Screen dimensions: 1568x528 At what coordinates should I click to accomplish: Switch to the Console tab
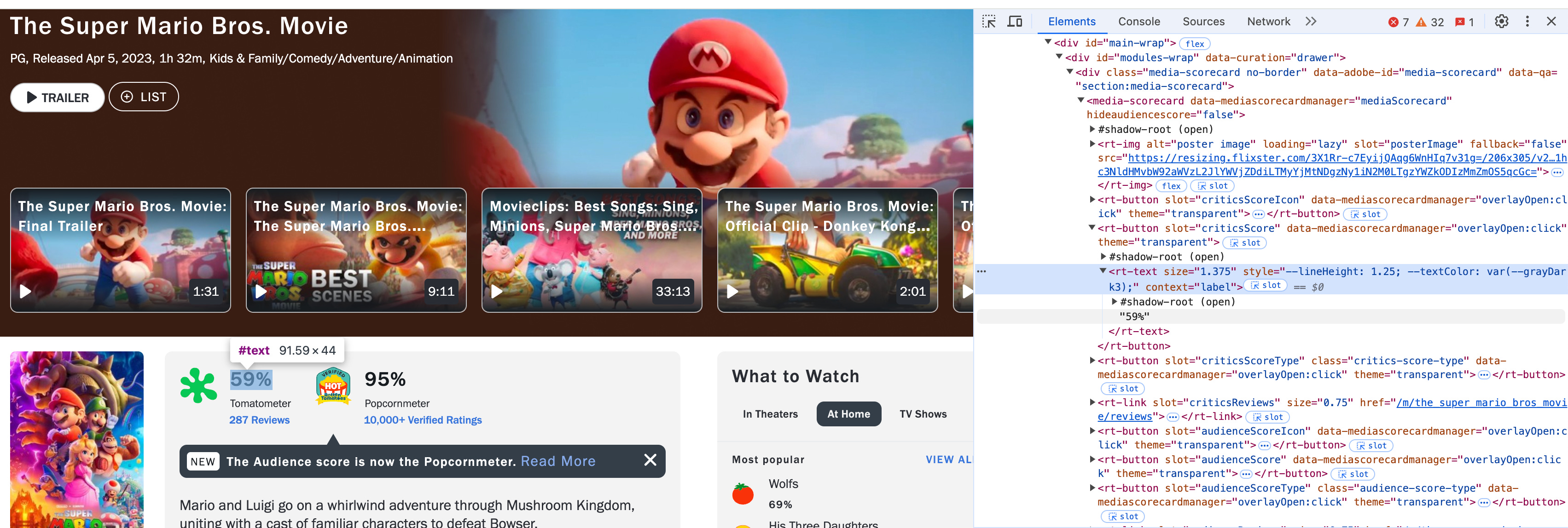coord(1138,22)
